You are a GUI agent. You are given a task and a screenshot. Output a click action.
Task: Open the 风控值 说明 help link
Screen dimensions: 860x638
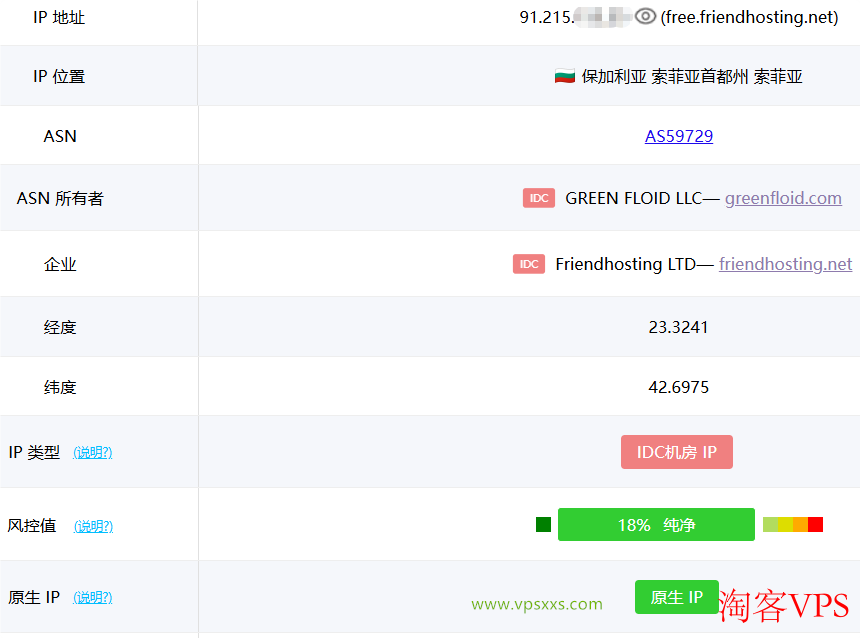point(93,526)
